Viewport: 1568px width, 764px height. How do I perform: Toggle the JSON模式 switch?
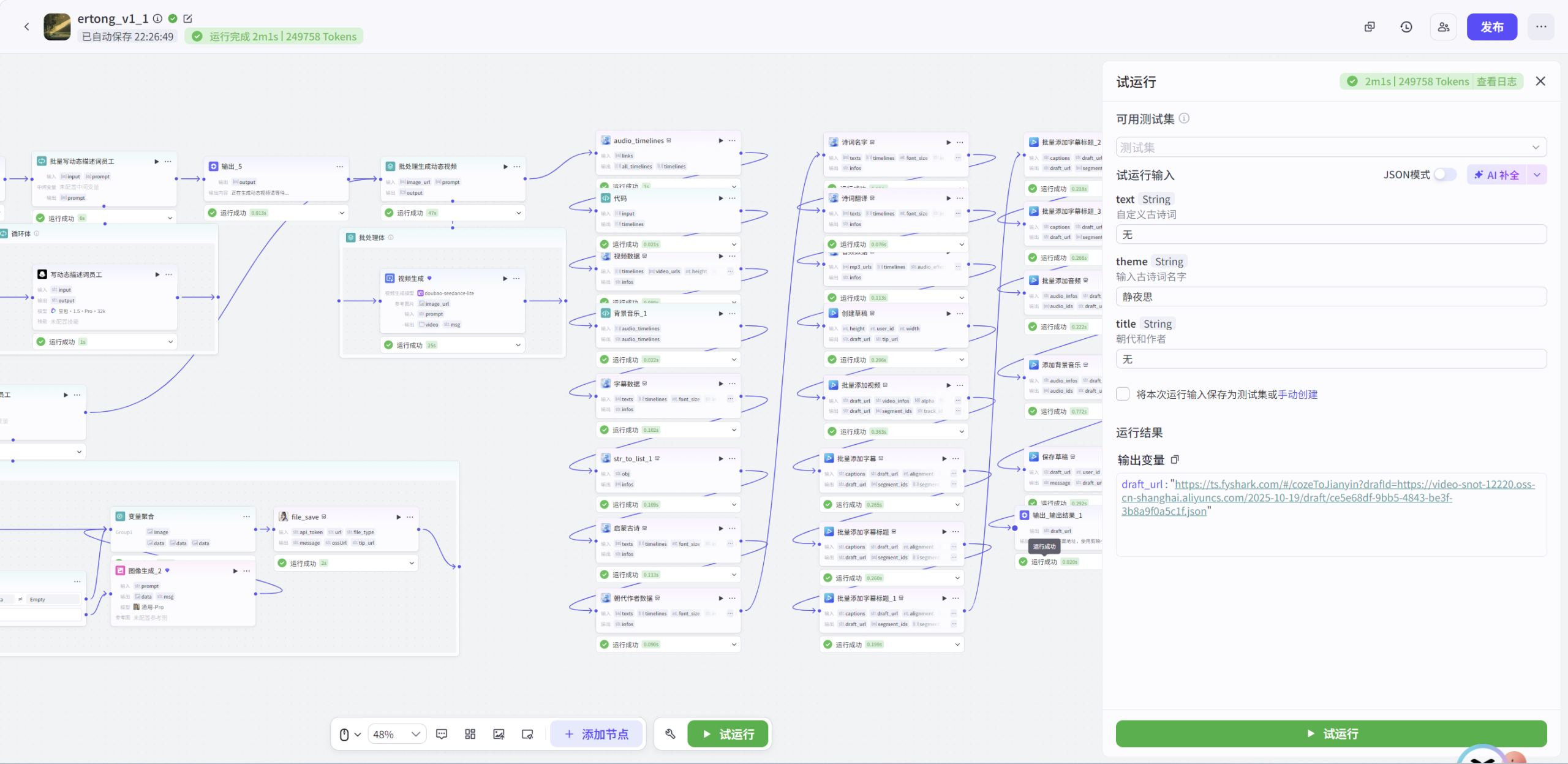tap(1445, 175)
